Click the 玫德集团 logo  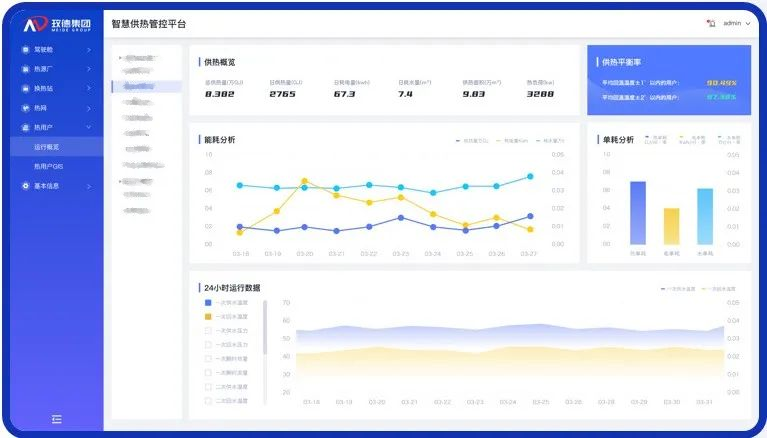57,24
